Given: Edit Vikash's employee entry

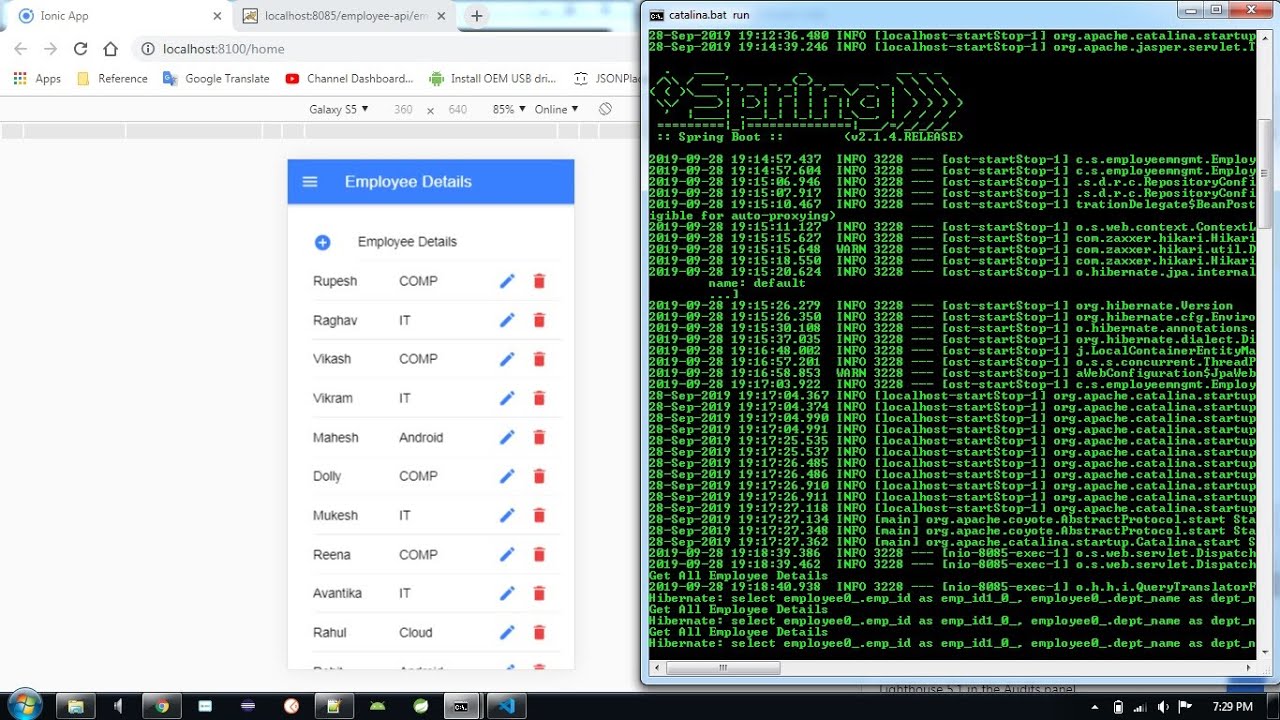Looking at the screenshot, I should pos(507,359).
